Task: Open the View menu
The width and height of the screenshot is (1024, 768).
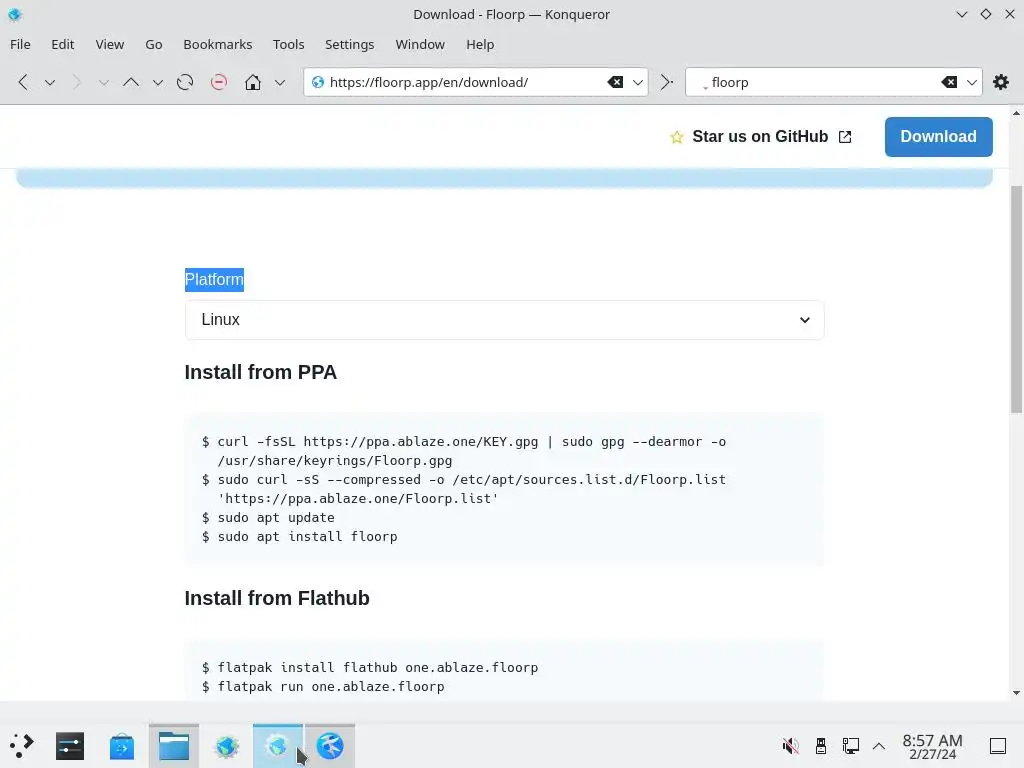Action: click(110, 44)
